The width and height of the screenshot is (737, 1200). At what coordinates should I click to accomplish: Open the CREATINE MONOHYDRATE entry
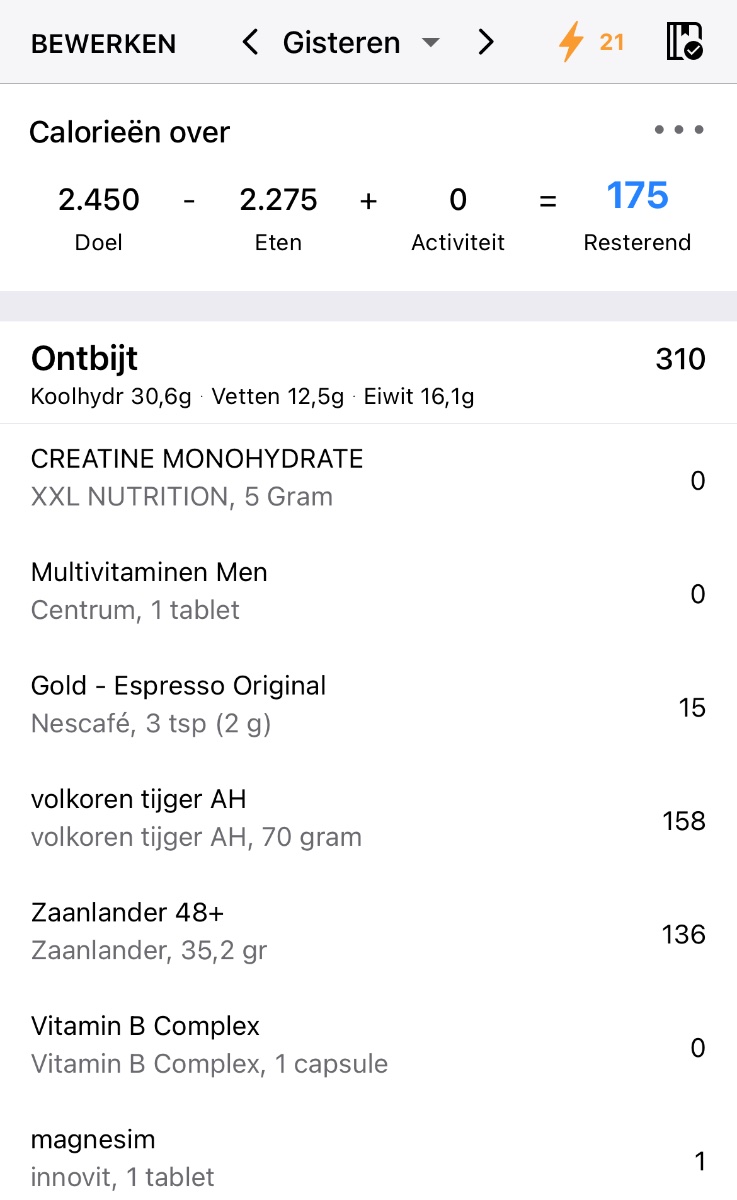point(197,477)
